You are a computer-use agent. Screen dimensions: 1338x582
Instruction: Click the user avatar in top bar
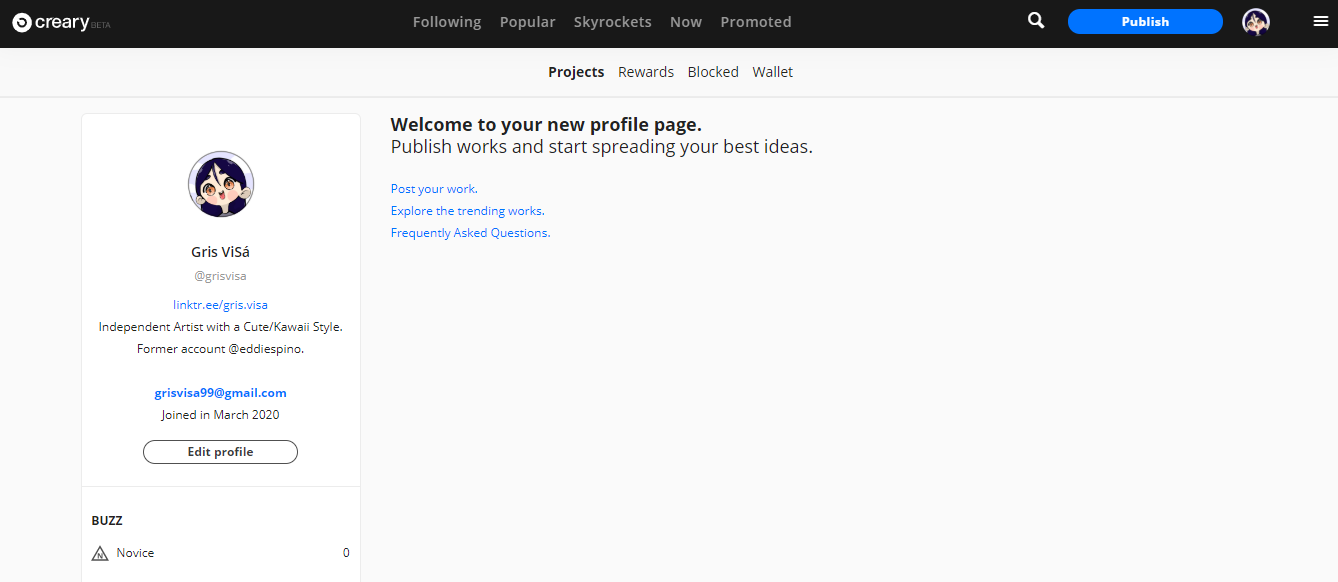[x=1256, y=21]
